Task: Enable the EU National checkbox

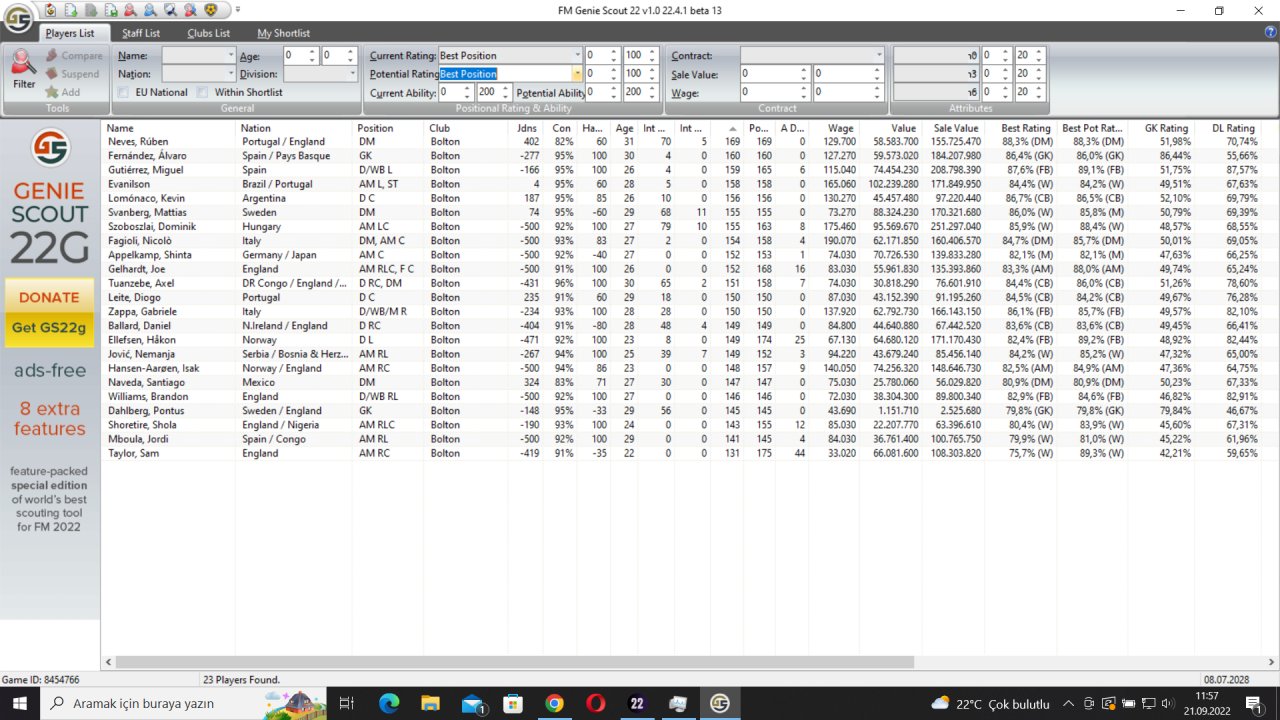Action: click(x=122, y=92)
